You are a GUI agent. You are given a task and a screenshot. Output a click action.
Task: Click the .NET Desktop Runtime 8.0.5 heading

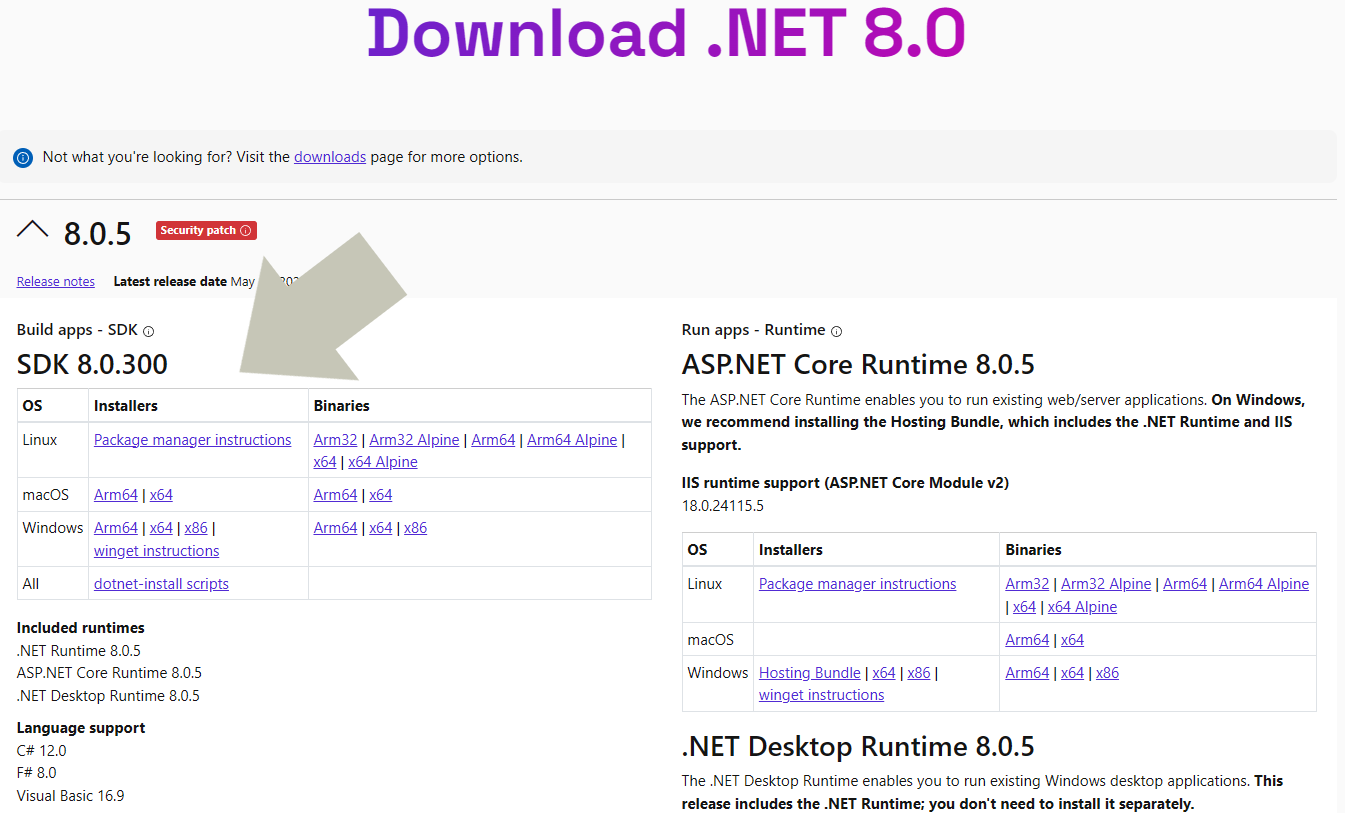[x=858, y=747]
